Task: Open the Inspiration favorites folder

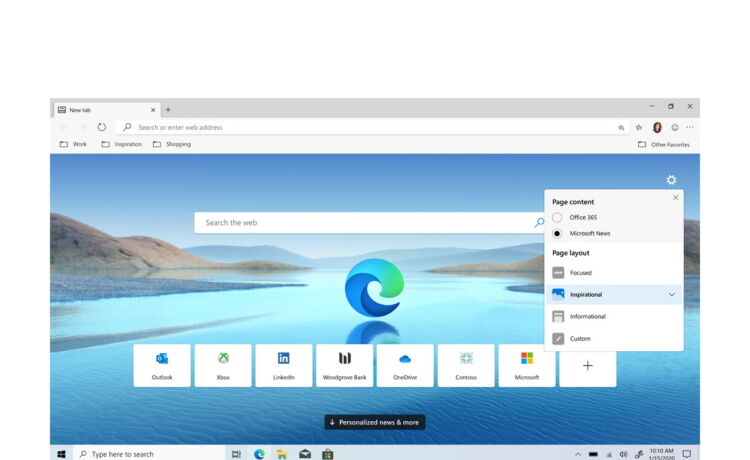Action: [x=121, y=144]
